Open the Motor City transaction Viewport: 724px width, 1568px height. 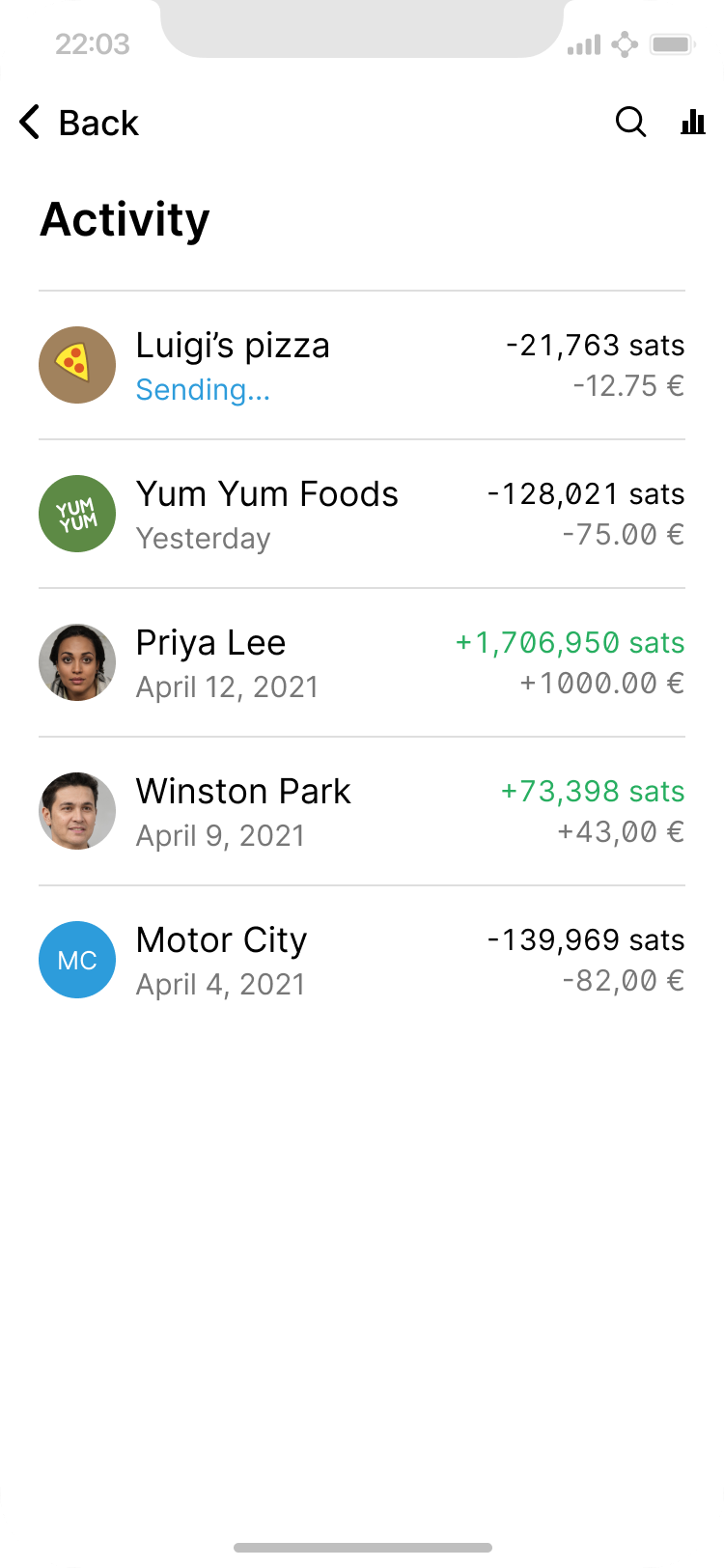(x=221, y=940)
